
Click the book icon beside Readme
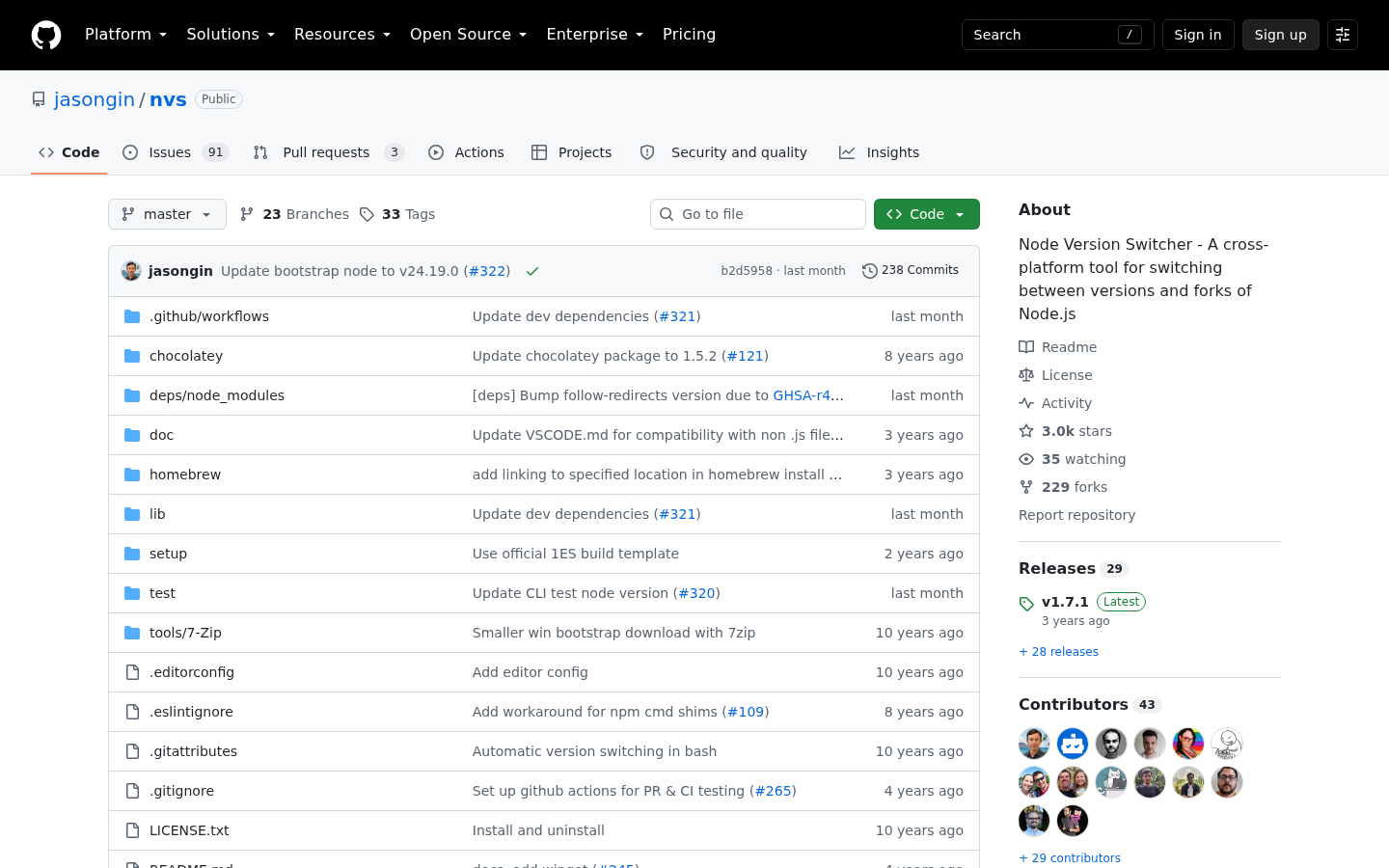coord(1026,347)
